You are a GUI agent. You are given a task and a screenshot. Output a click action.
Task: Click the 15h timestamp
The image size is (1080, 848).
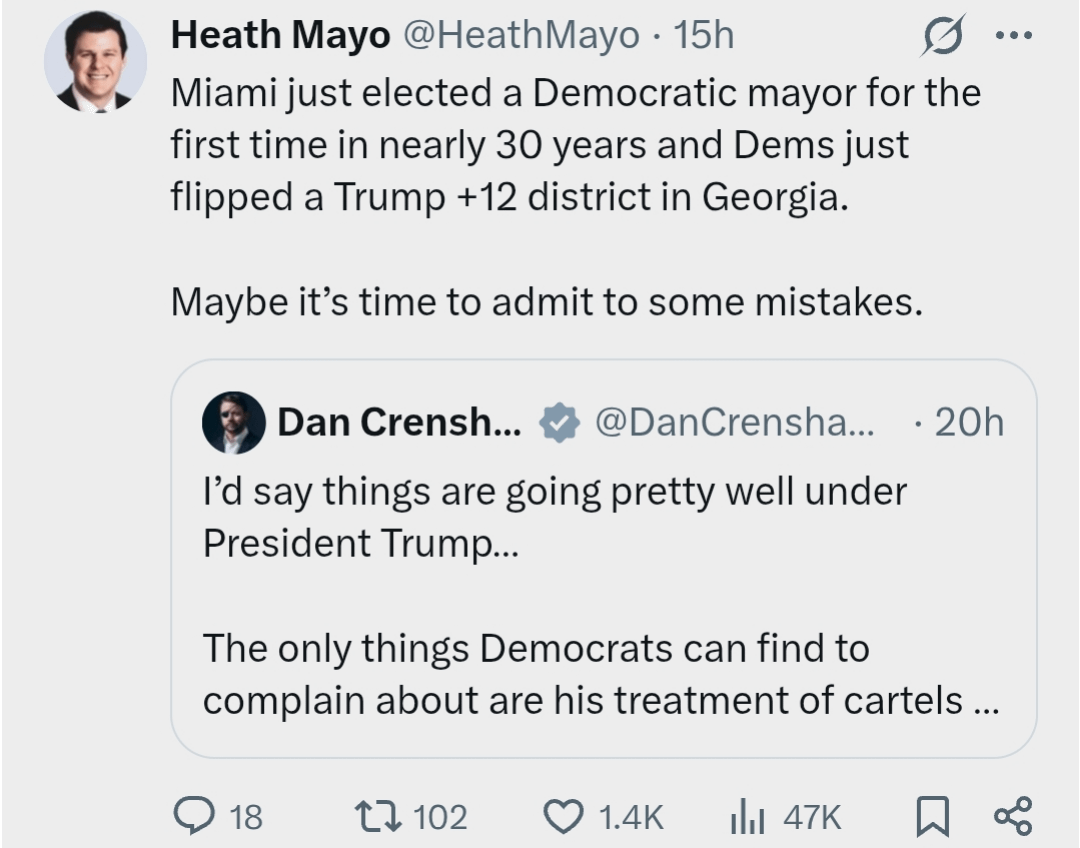pos(704,36)
